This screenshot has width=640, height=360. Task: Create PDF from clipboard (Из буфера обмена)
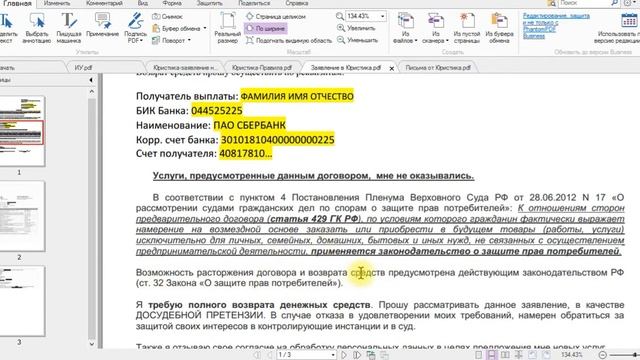[499, 28]
